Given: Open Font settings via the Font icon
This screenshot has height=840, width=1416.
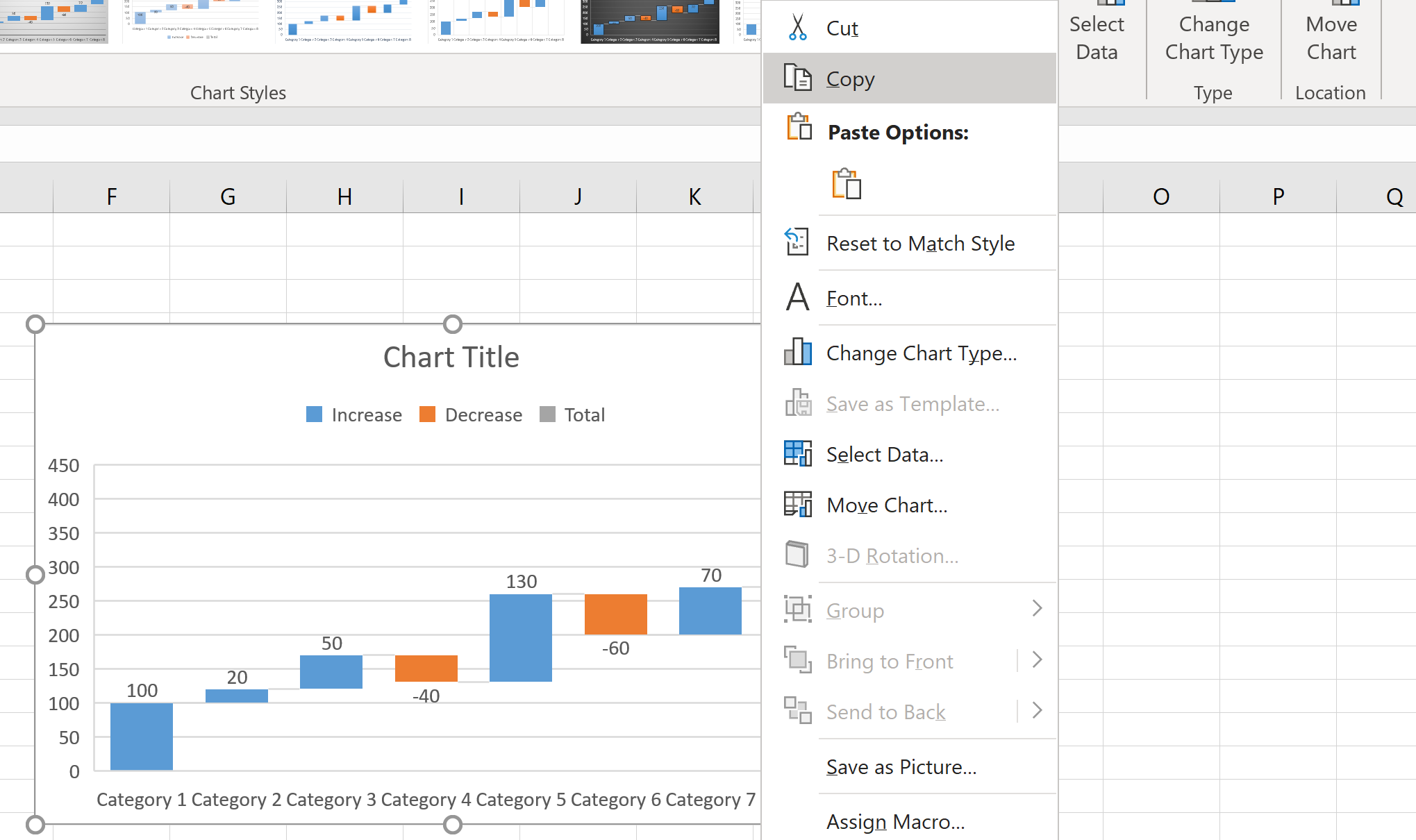Looking at the screenshot, I should 797,297.
